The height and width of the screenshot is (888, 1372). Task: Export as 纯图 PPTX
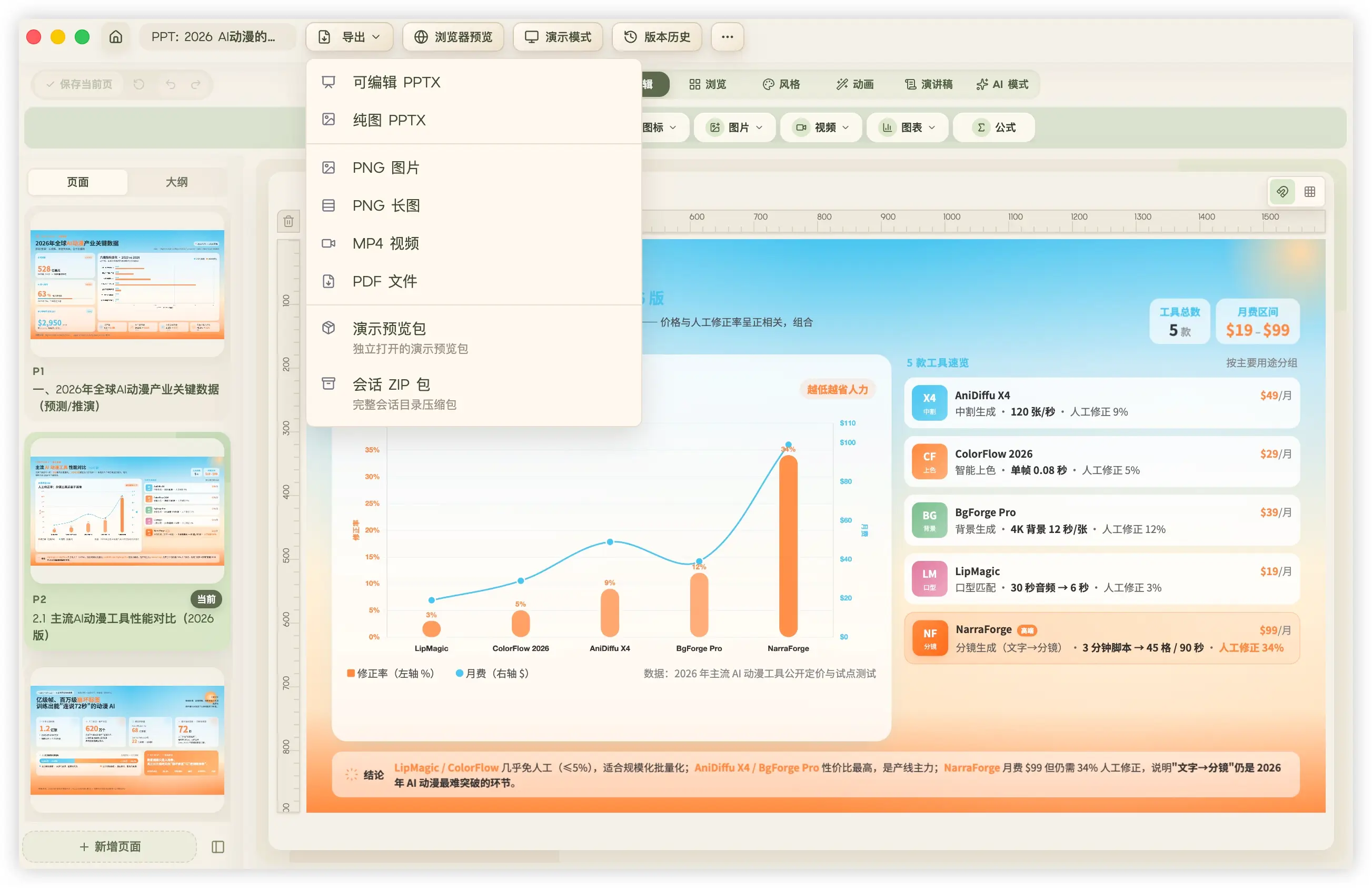[x=474, y=120]
